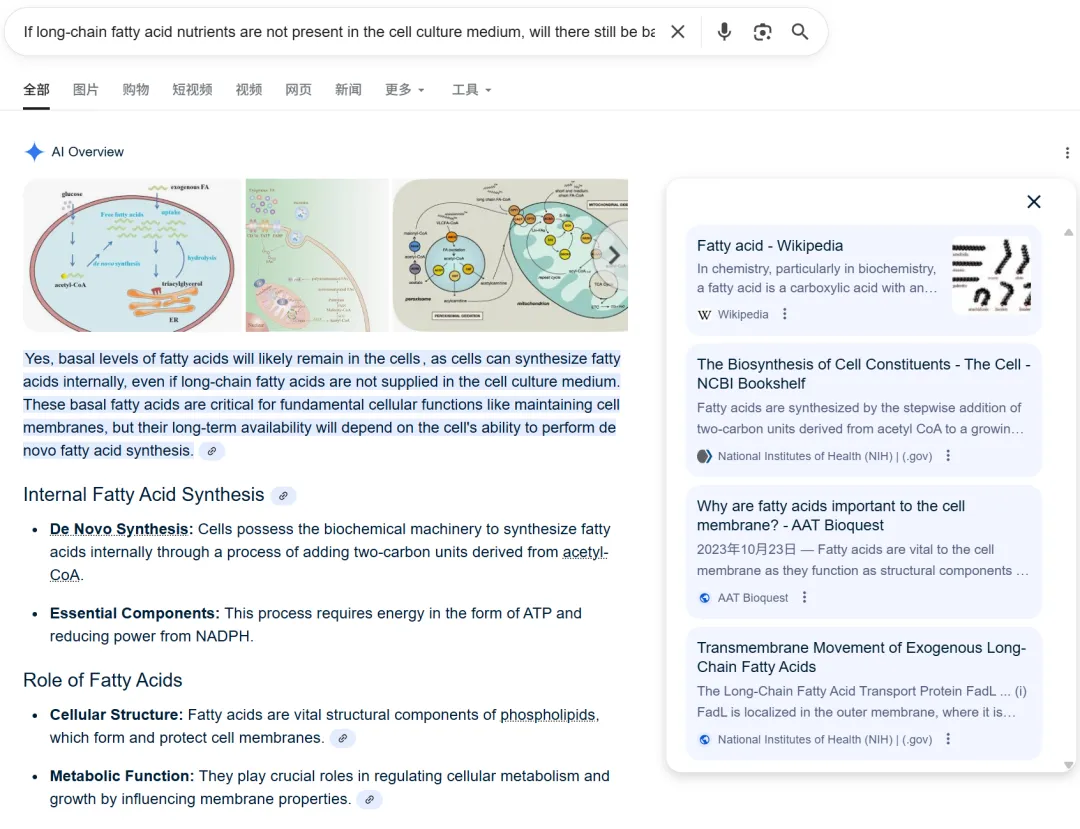Start voice search with microphone icon
Viewport: 1080px width, 829px height.
[724, 32]
